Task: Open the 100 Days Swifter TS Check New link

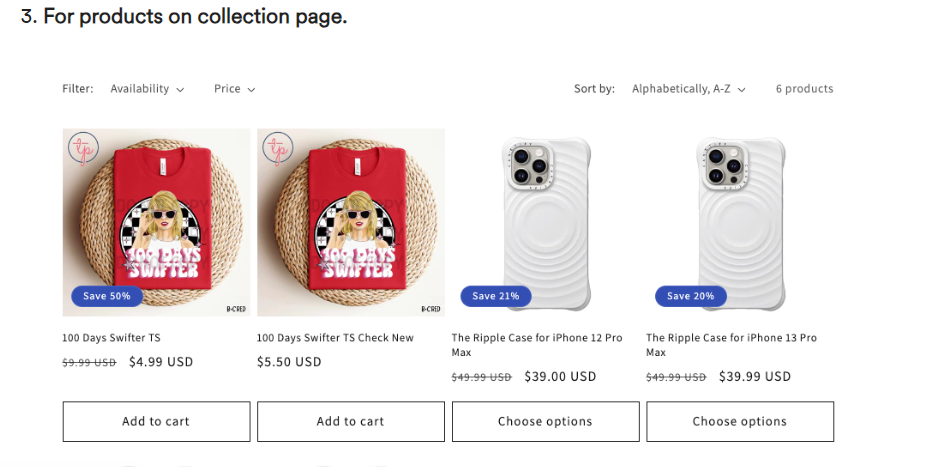Action: [335, 338]
